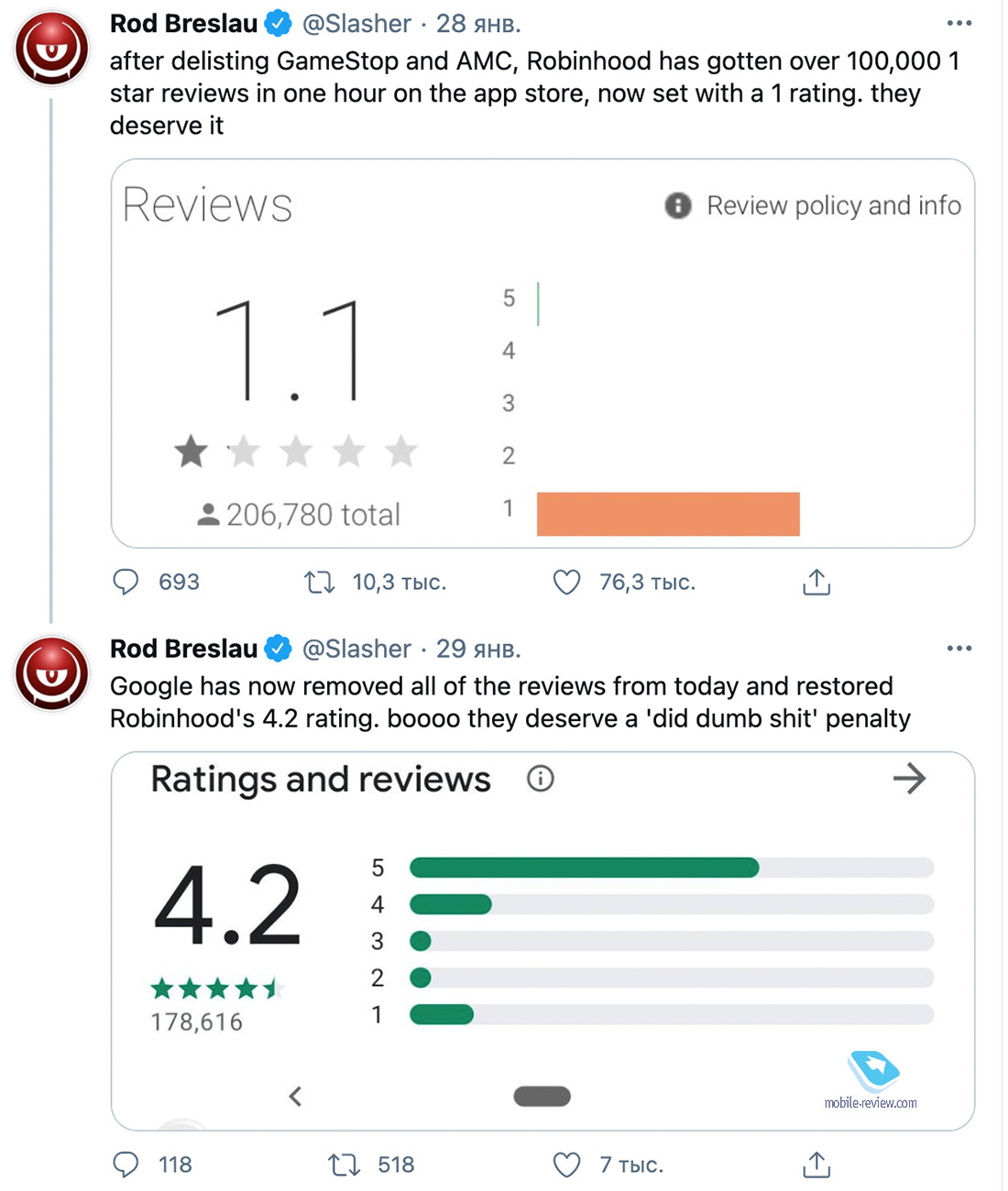This screenshot has width=1008, height=1191.
Task: Open more options menu on second tweet
Action: 959,649
